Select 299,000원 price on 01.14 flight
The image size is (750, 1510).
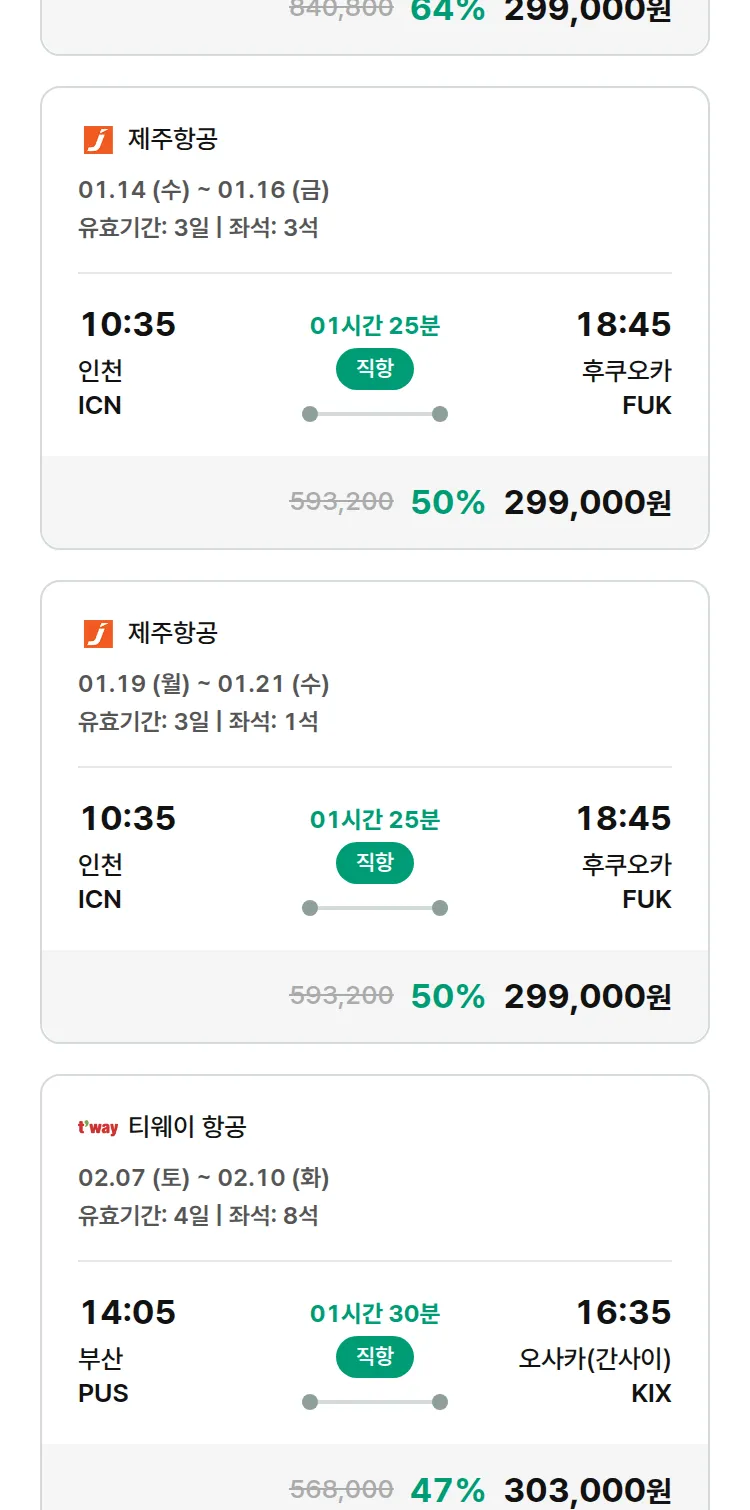point(587,503)
